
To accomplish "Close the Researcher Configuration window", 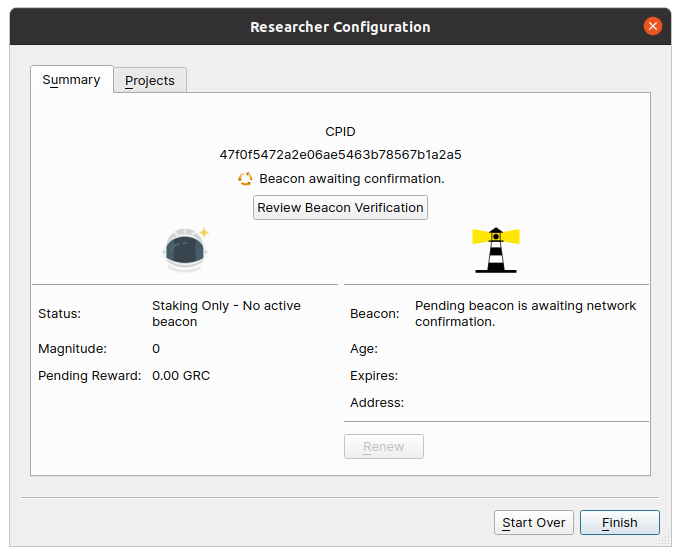I will [653, 26].
